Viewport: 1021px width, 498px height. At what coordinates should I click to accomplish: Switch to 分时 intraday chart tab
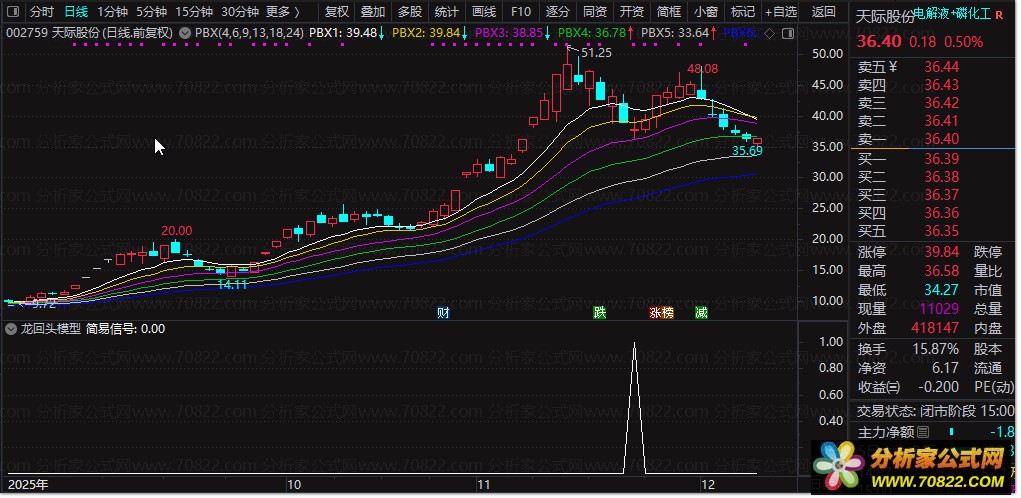pyautogui.click(x=42, y=12)
